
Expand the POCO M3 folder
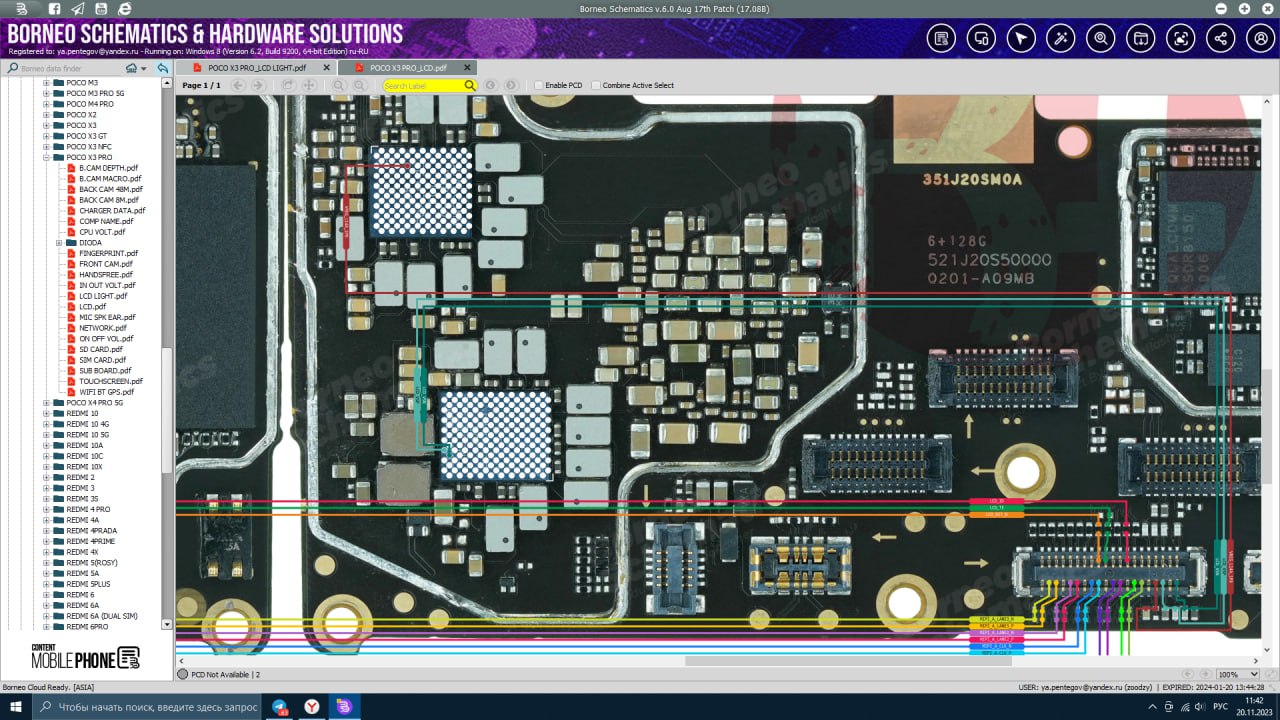click(x=46, y=82)
